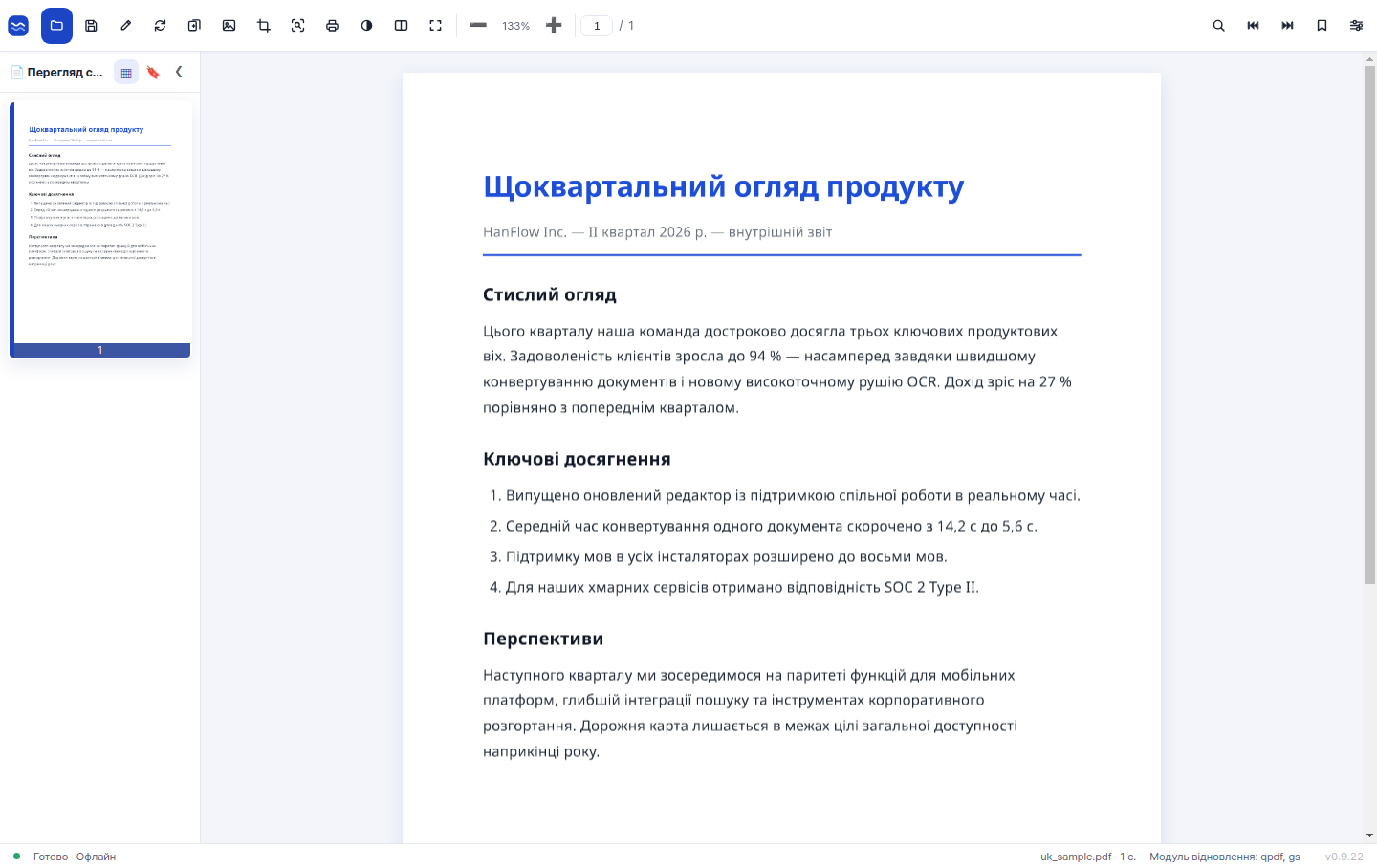The height and width of the screenshot is (868, 1377).
Task: Enter fullscreen with the corner-brackets icon
Action: [435, 26]
